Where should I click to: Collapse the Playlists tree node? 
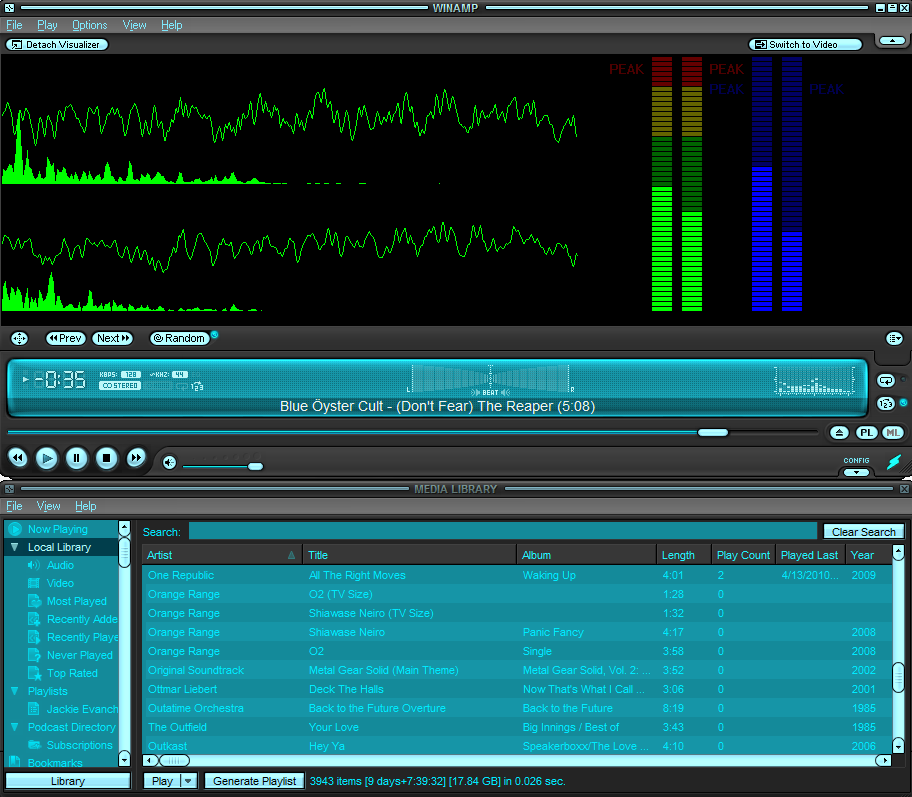point(15,691)
